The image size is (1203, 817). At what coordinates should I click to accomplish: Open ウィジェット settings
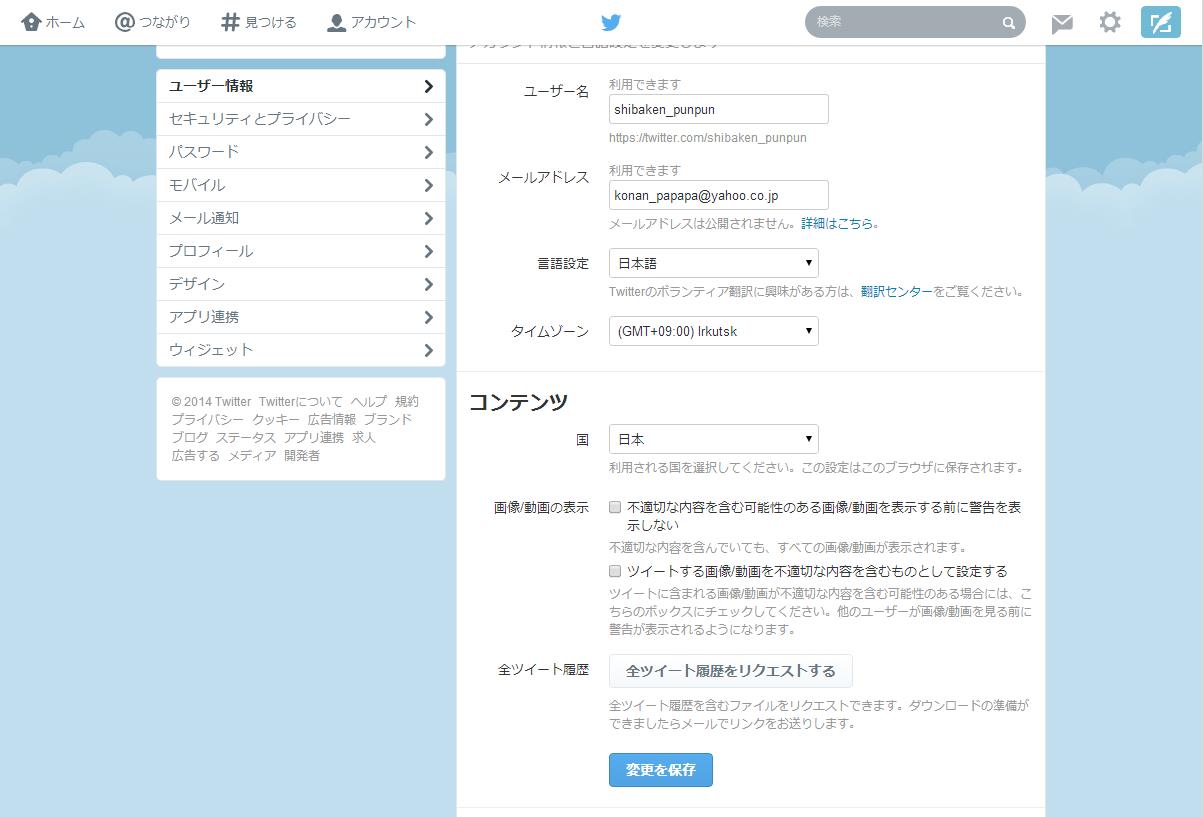tap(301, 350)
